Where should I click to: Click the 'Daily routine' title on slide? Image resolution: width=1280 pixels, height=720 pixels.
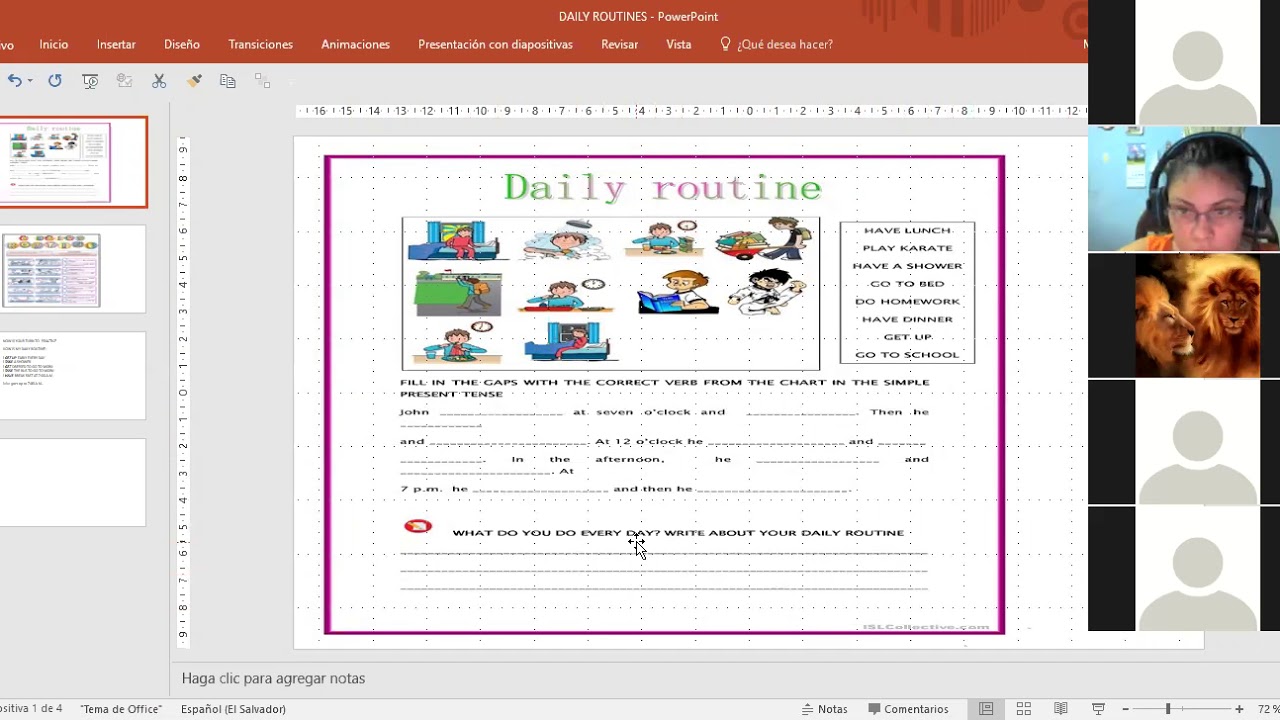(662, 187)
